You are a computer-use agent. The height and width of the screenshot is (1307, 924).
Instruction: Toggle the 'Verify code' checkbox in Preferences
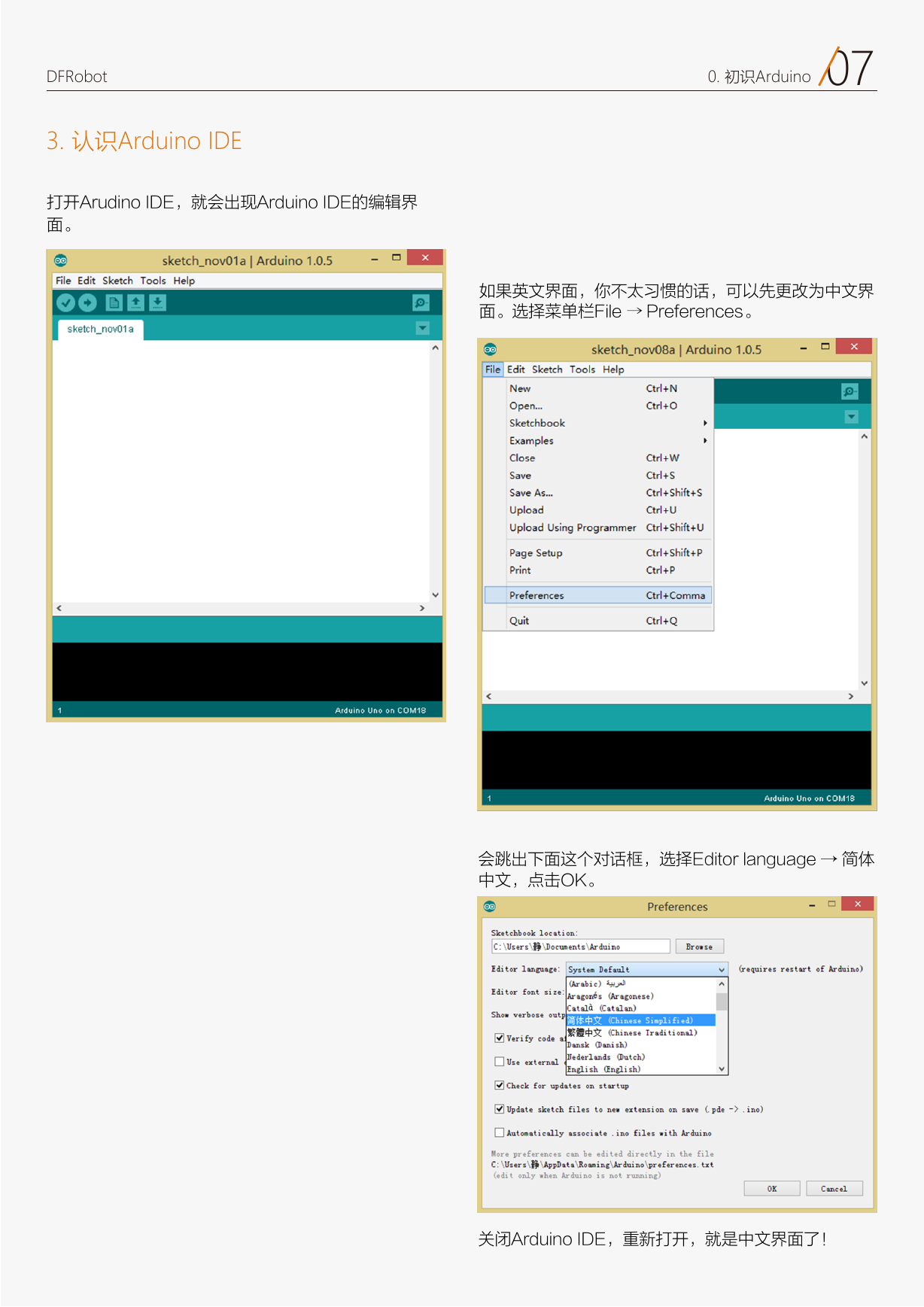click(x=500, y=1038)
